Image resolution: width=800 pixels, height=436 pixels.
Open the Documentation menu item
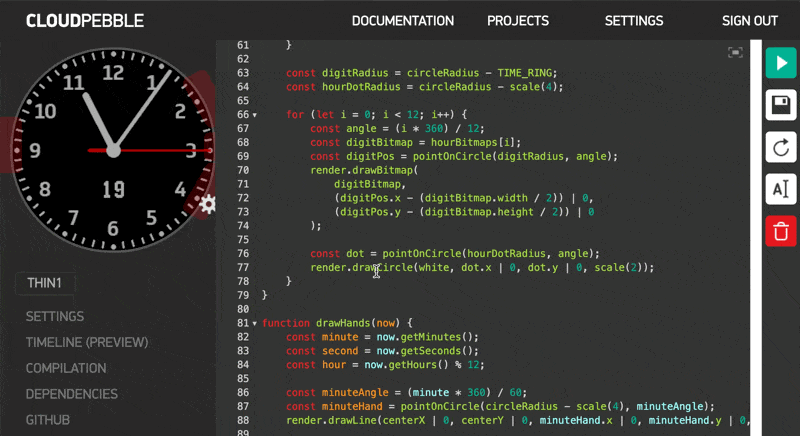tap(402, 20)
